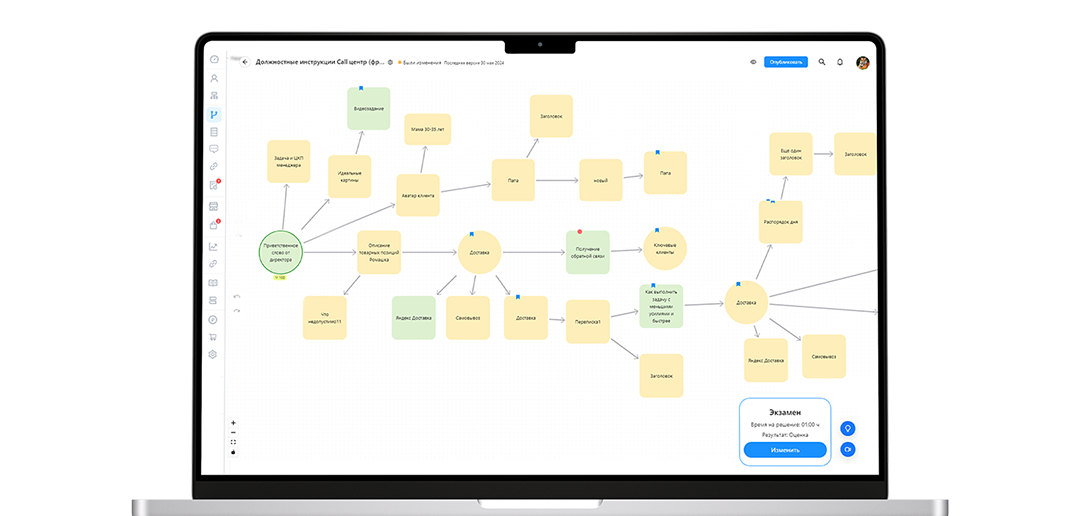Select the highlighted branch icon in the sidebar
The width and height of the screenshot is (1080, 516).
[213, 115]
